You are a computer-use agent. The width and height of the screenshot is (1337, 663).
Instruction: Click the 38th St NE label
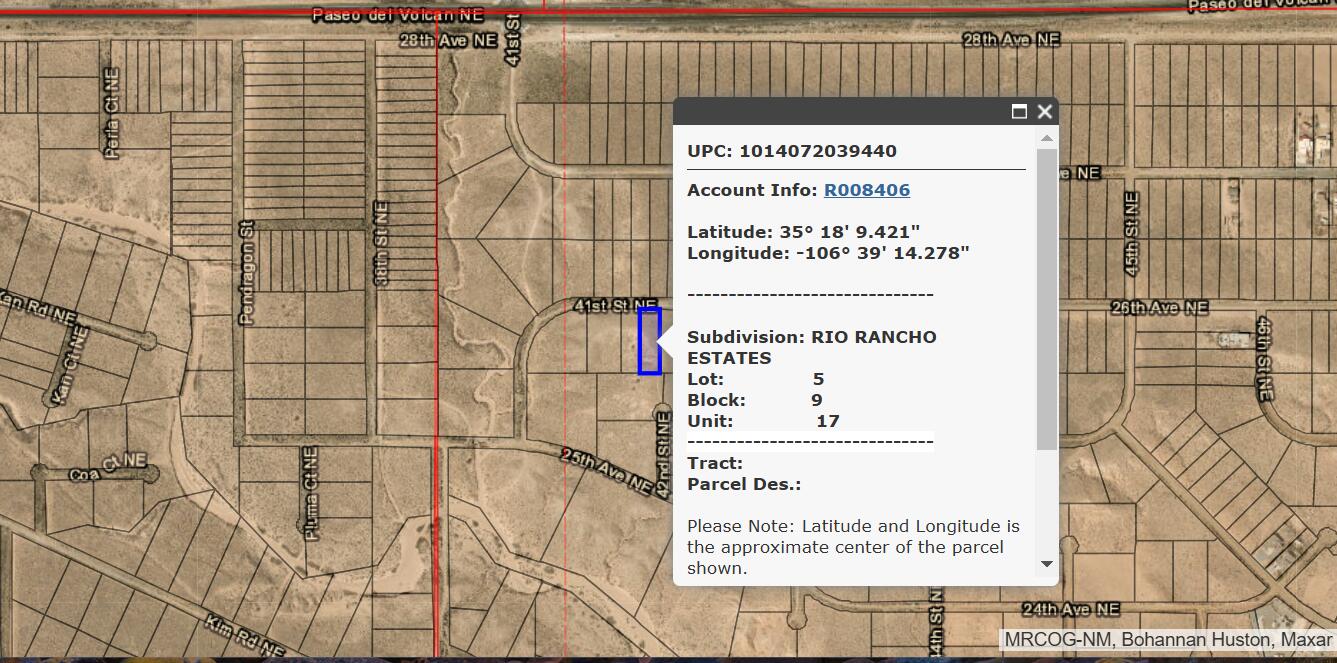click(381, 244)
